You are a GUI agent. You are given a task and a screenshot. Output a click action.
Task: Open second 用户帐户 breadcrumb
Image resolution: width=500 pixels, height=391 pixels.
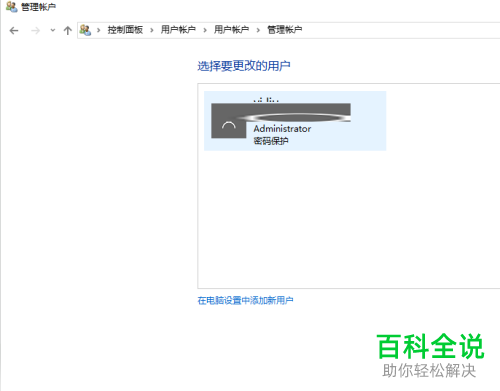click(231, 30)
